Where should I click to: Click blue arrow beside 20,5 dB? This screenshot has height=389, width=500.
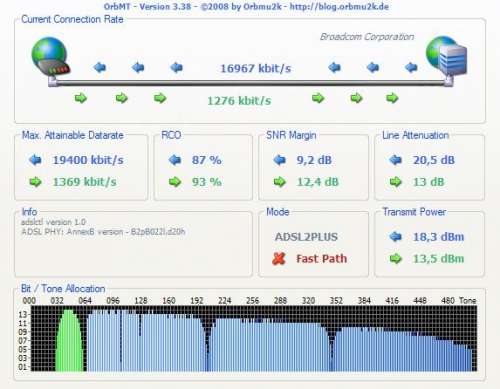pyautogui.click(x=396, y=160)
